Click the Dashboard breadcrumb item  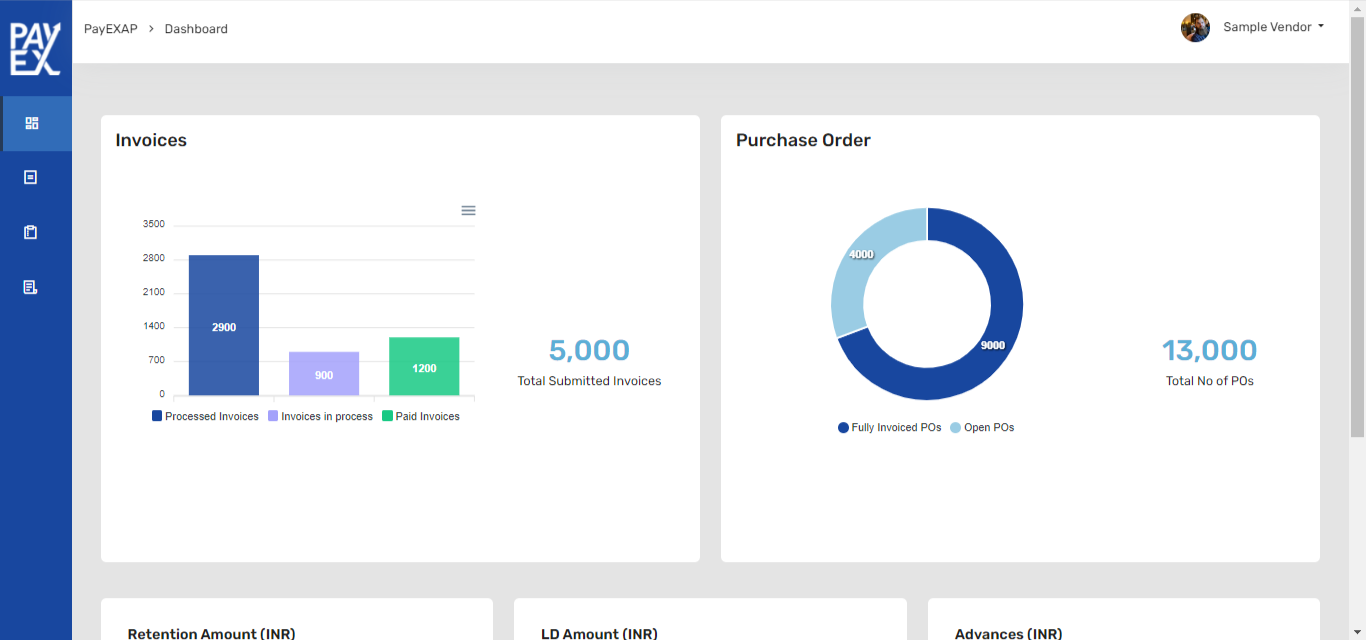[x=196, y=29]
